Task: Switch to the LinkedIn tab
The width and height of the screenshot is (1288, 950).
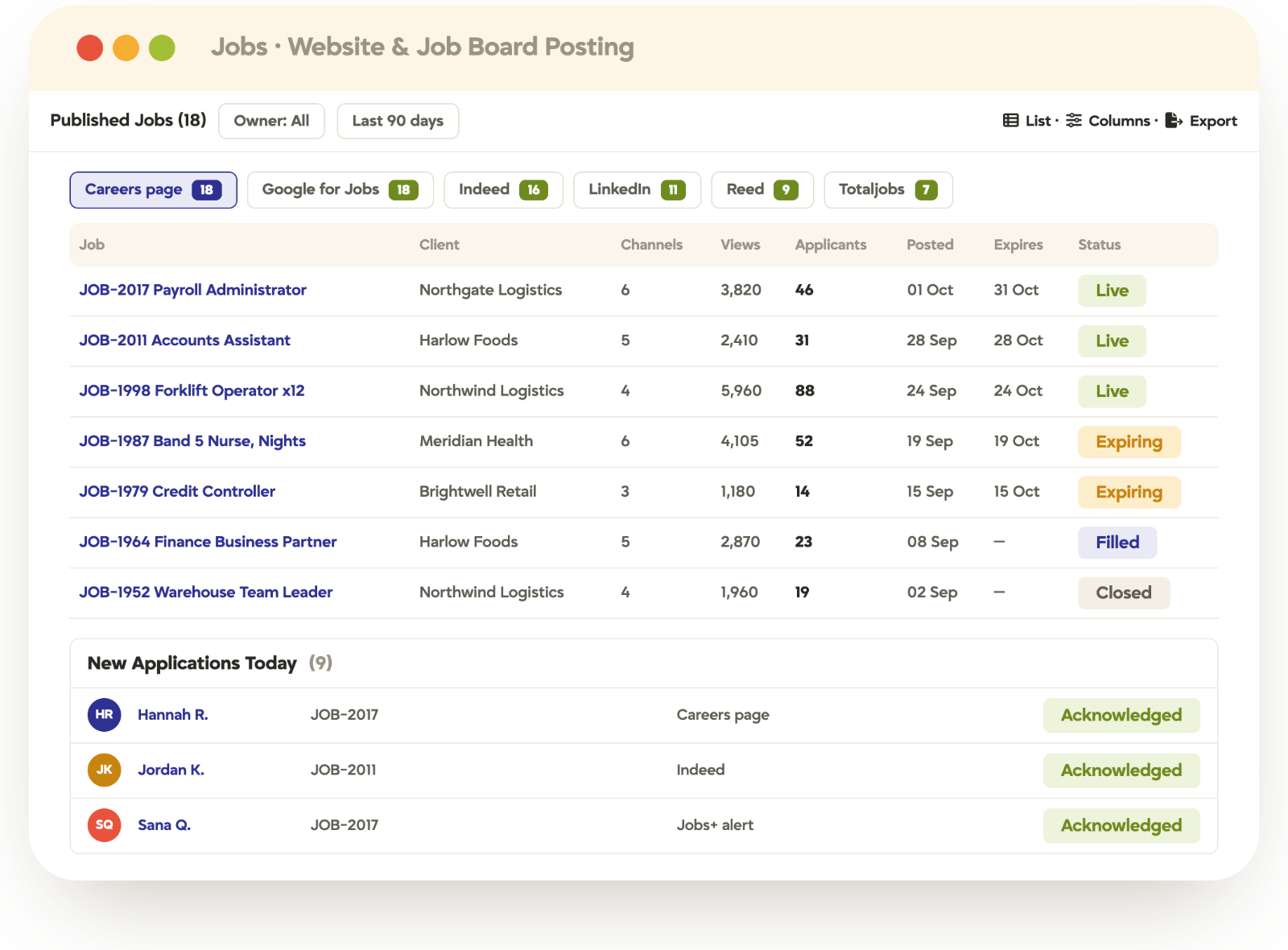Action: point(637,190)
